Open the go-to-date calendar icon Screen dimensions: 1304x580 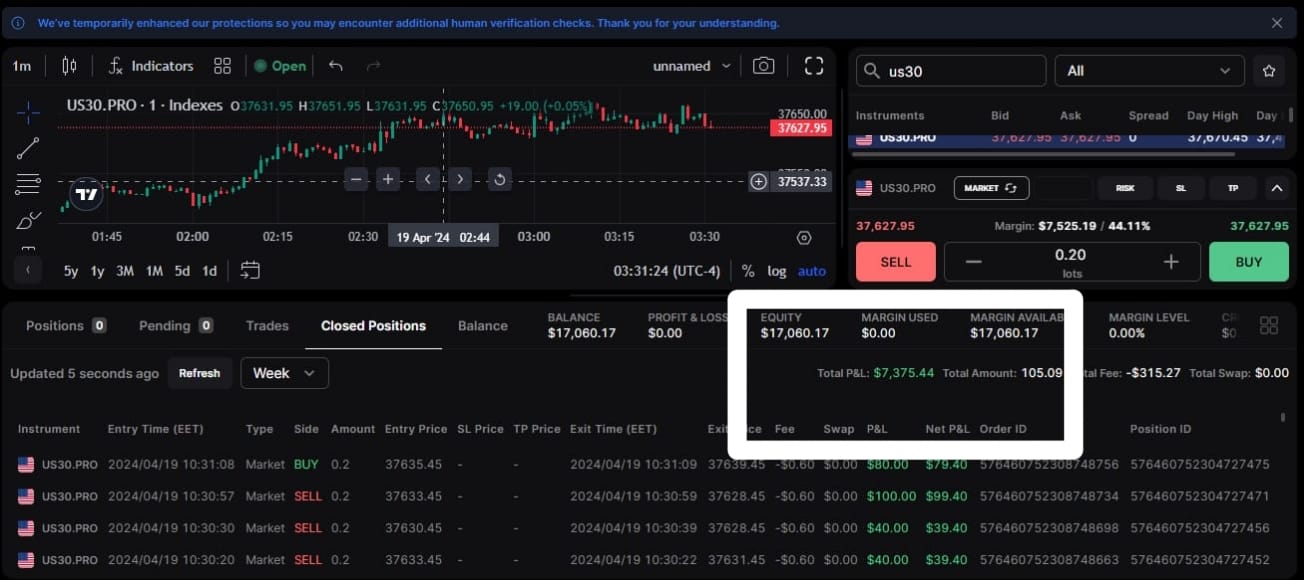click(x=250, y=270)
